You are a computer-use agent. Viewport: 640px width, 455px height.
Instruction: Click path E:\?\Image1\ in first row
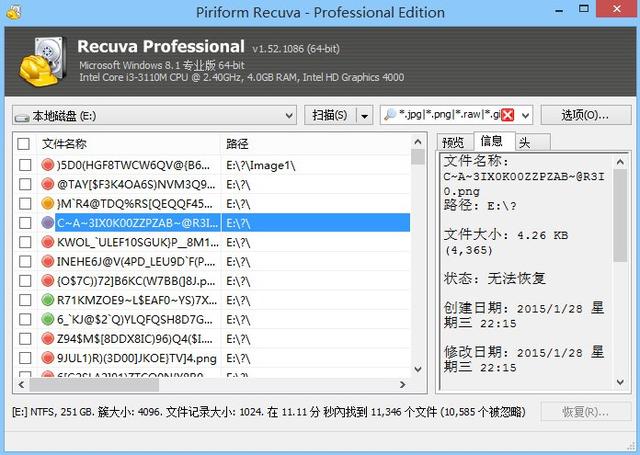261,165
